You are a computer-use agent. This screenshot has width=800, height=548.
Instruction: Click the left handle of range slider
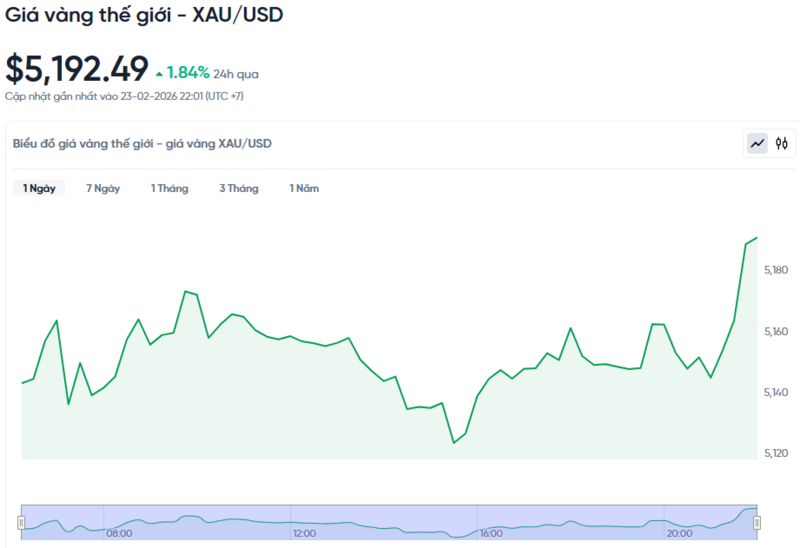coord(21,522)
